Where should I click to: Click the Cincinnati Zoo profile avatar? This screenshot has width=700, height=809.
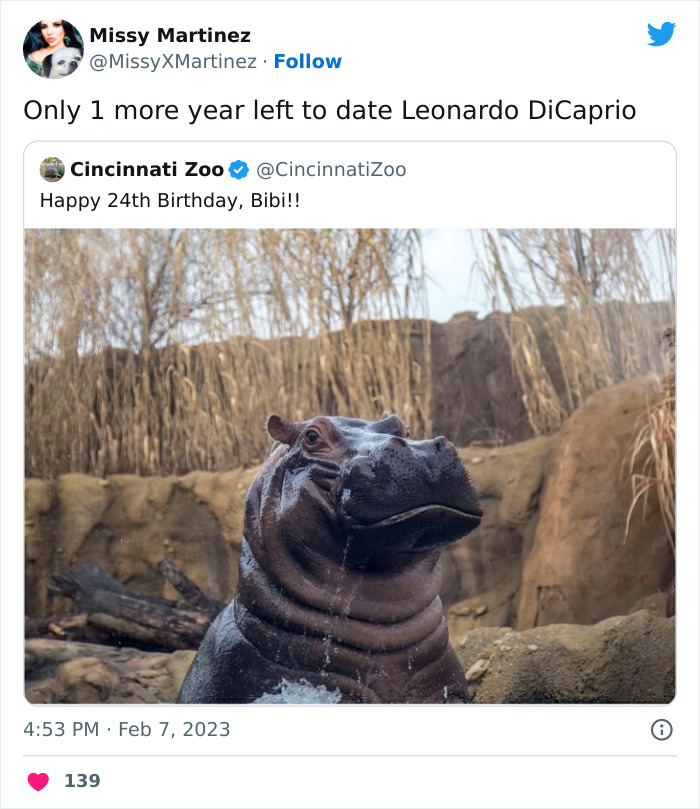tap(51, 170)
